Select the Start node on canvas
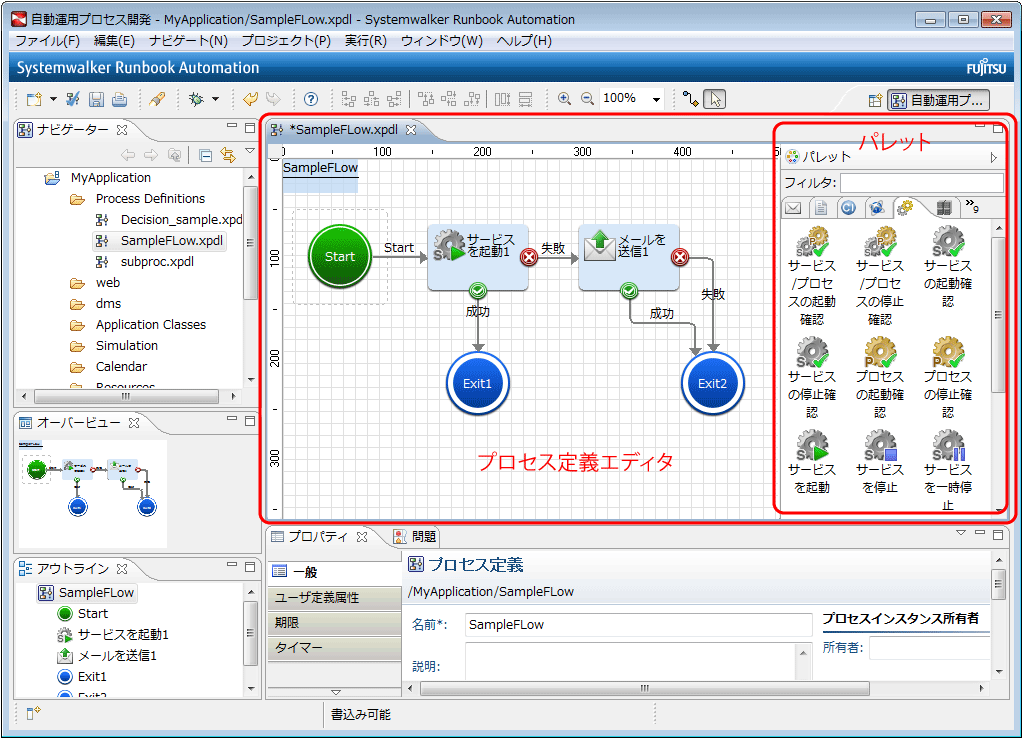1022x738 pixels. point(340,256)
